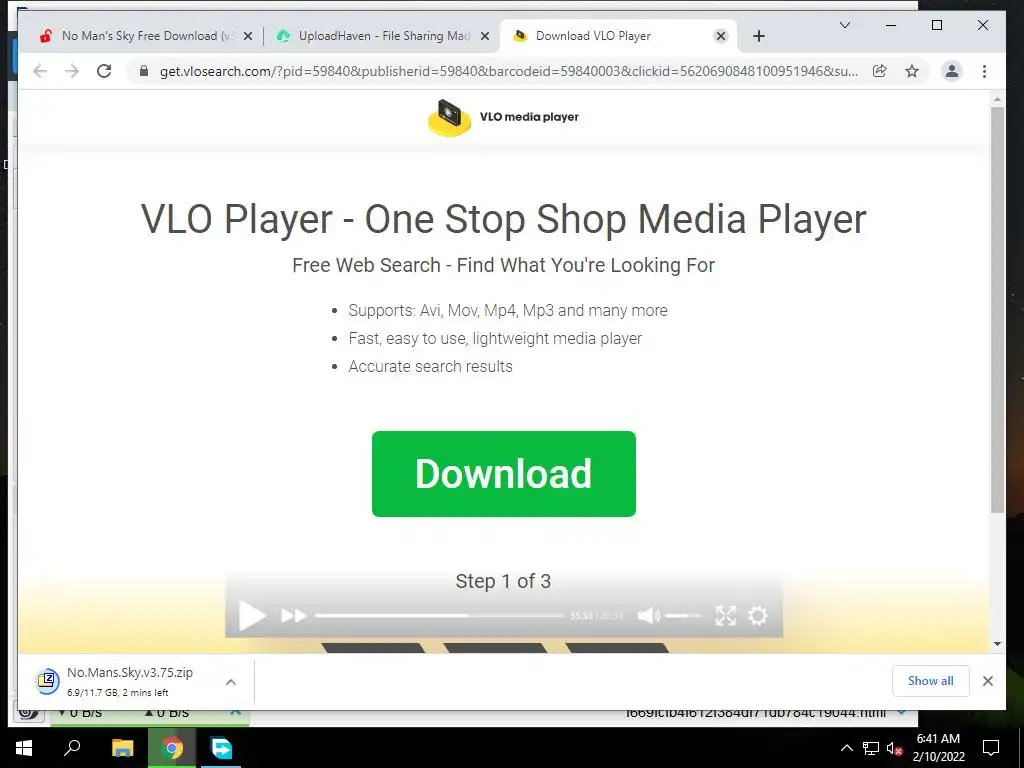1024x768 pixels.
Task: Open Windows taskbar search
Action: [x=72, y=748]
